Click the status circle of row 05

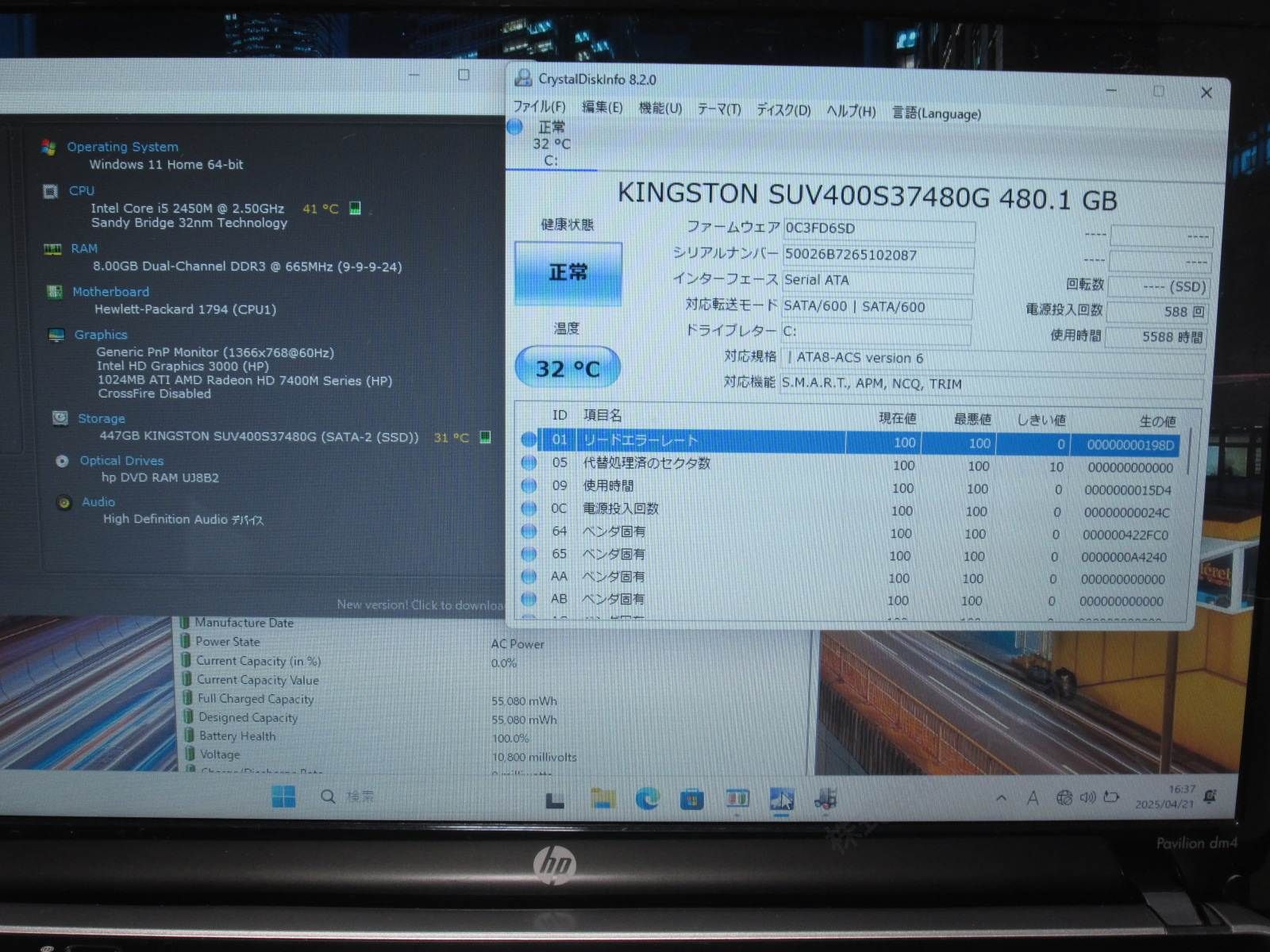coord(529,463)
